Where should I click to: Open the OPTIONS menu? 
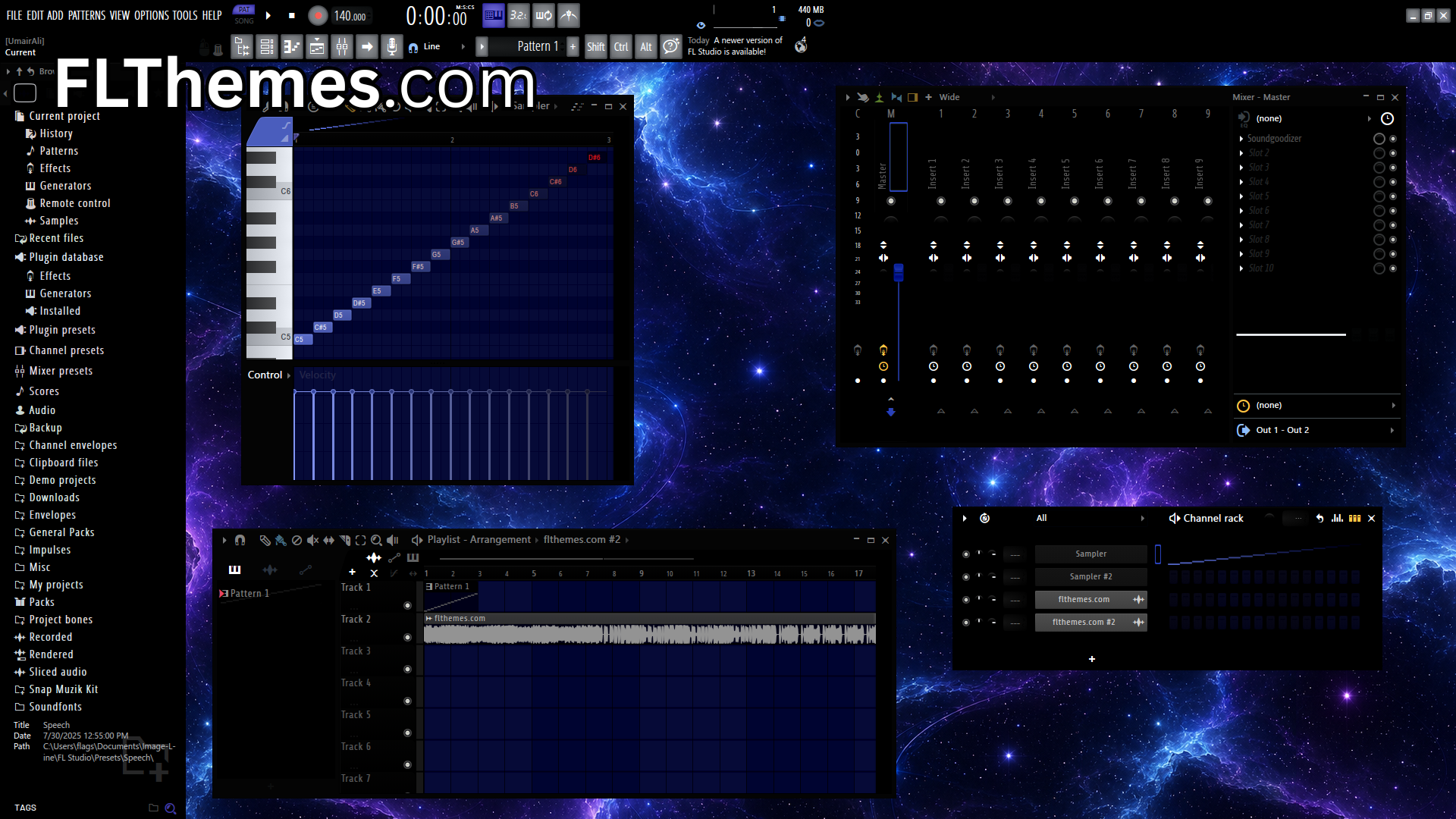click(x=152, y=15)
